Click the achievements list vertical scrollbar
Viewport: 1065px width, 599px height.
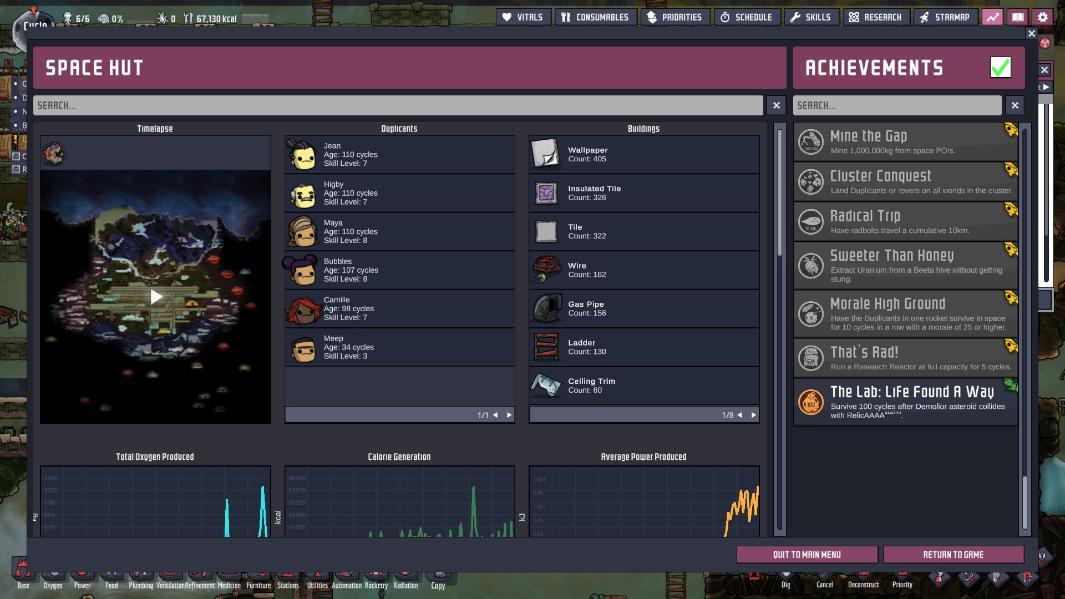(1026, 329)
